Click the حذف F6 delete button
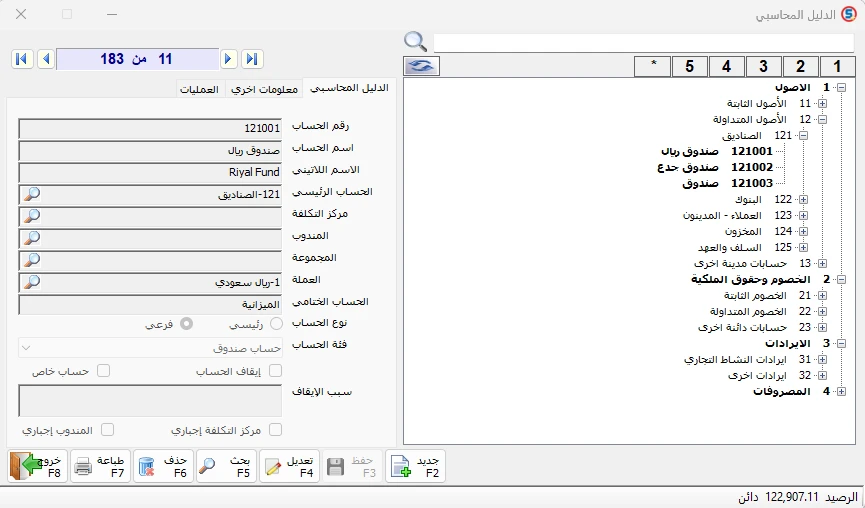The width and height of the screenshot is (865, 508). (163, 466)
